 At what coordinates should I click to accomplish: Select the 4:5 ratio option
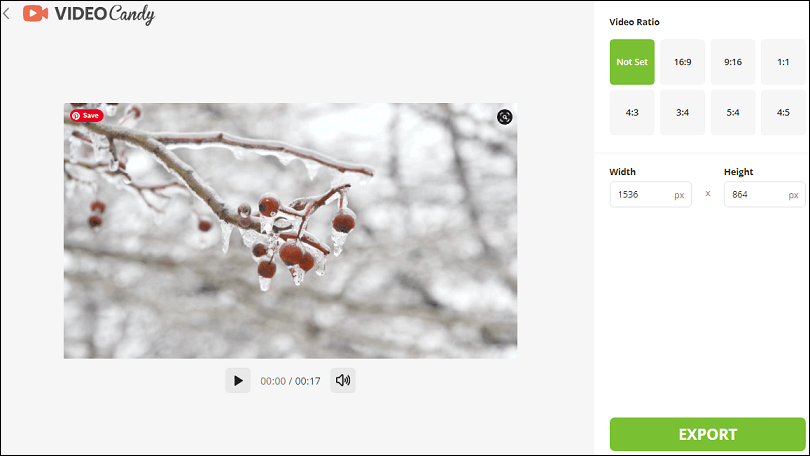point(783,113)
